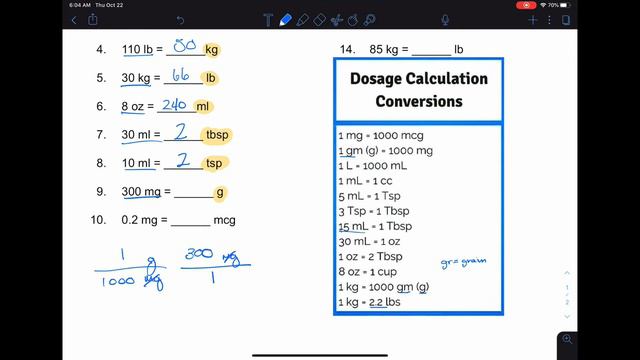Tap the "1 mg = 1000 mcg" line
640x360 pixels.
point(381,136)
